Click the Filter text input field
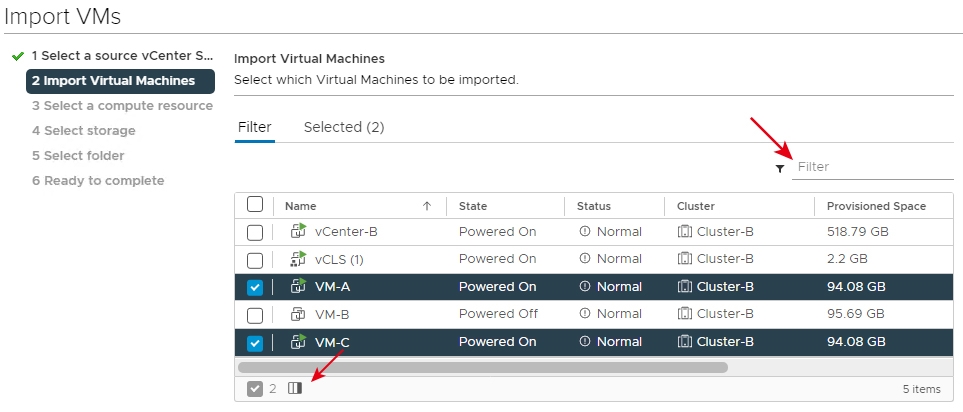 pos(872,167)
